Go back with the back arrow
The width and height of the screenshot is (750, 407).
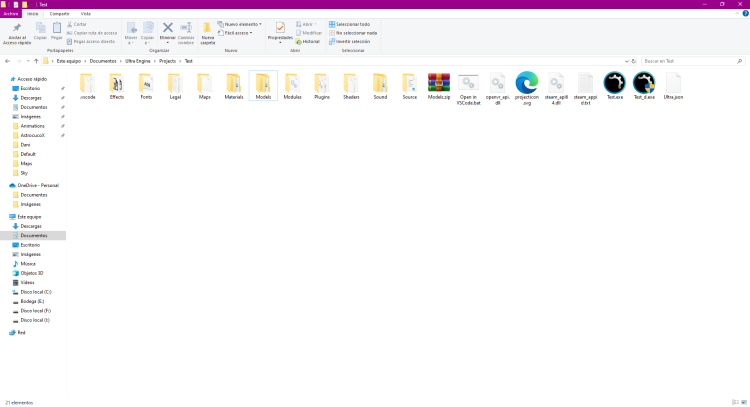(7, 61)
